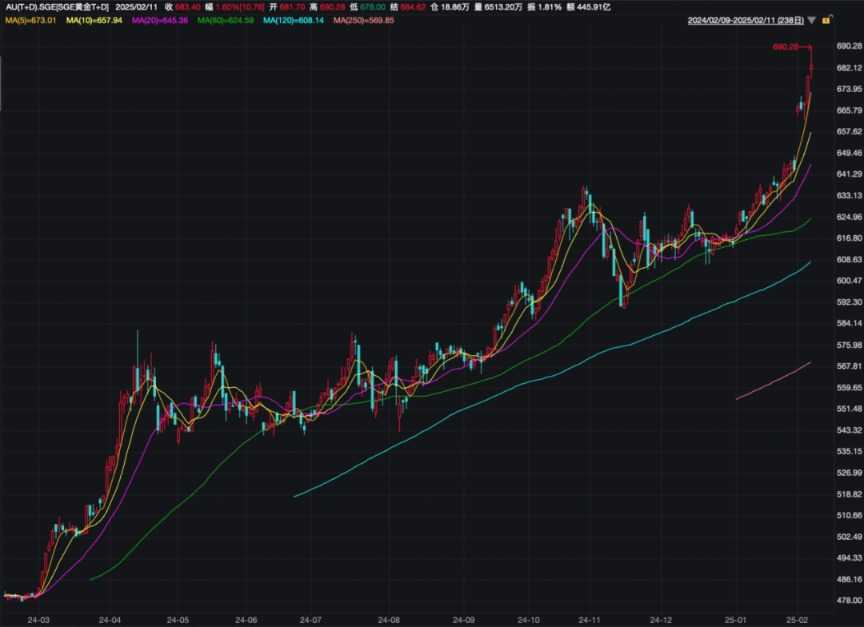Click the MA(20) moving average label
Image resolution: width=864 pixels, height=627 pixels.
pos(159,19)
